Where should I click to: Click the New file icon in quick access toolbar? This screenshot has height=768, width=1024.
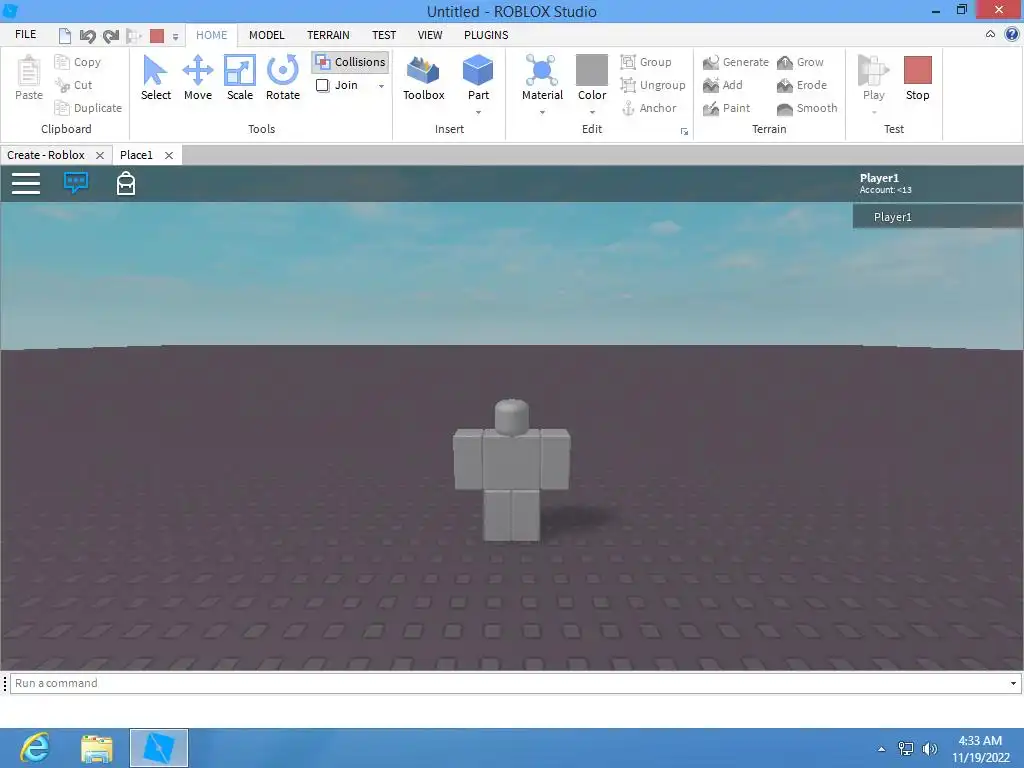coord(65,35)
